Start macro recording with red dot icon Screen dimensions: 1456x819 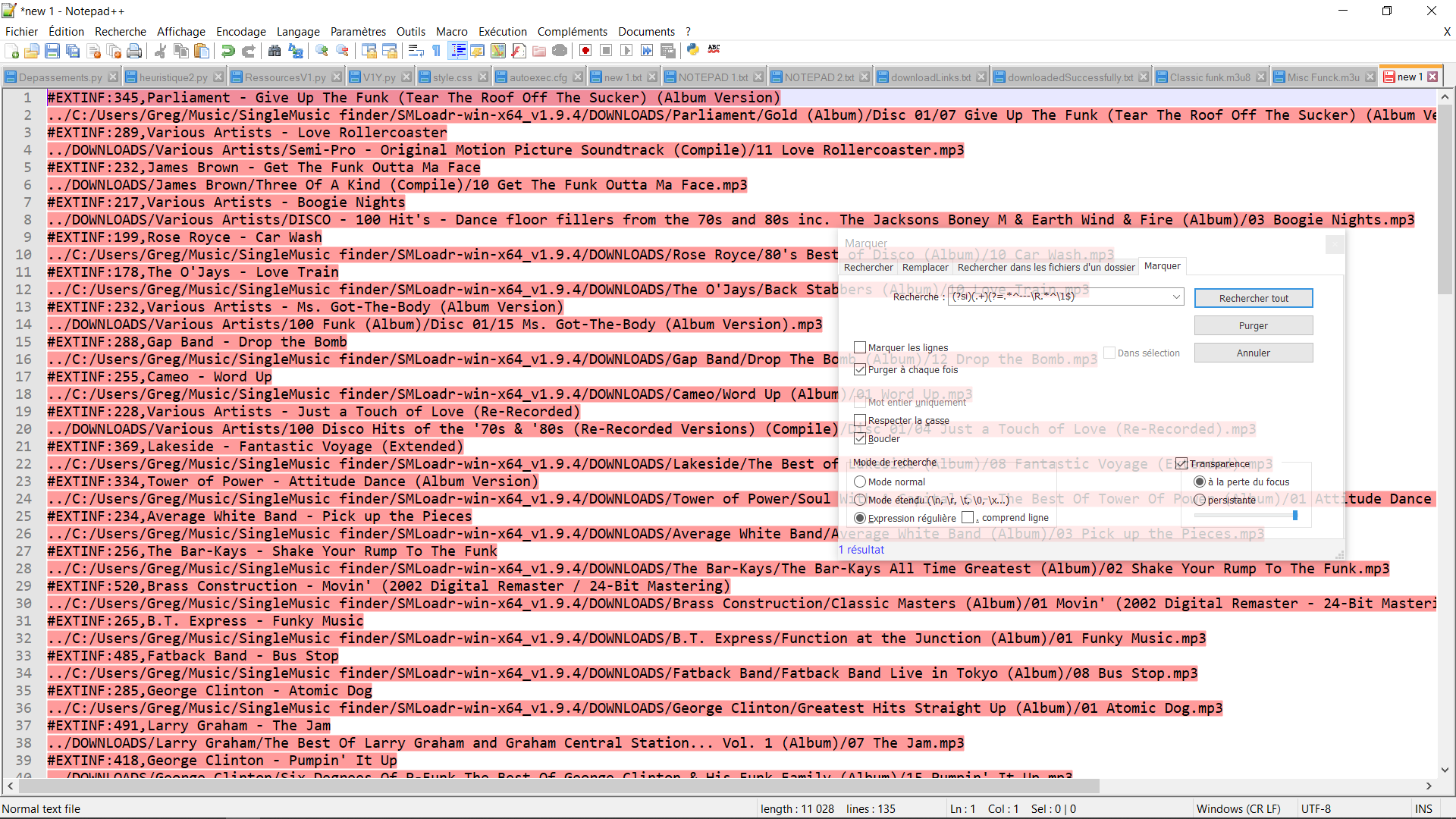(585, 51)
